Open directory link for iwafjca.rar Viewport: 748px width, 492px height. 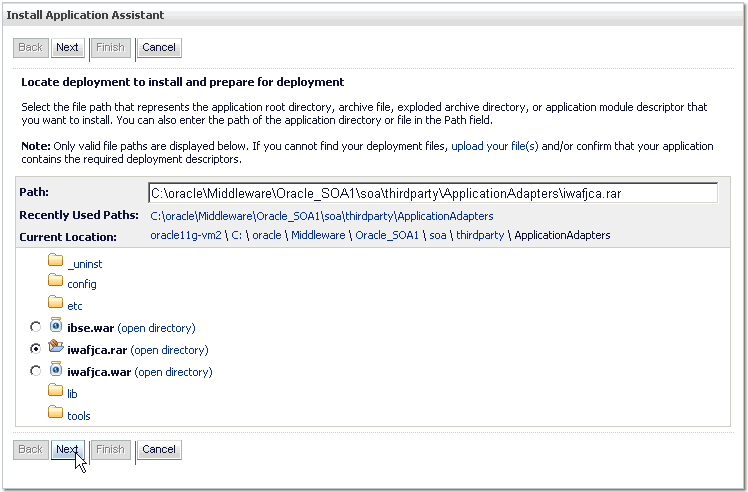(169, 350)
